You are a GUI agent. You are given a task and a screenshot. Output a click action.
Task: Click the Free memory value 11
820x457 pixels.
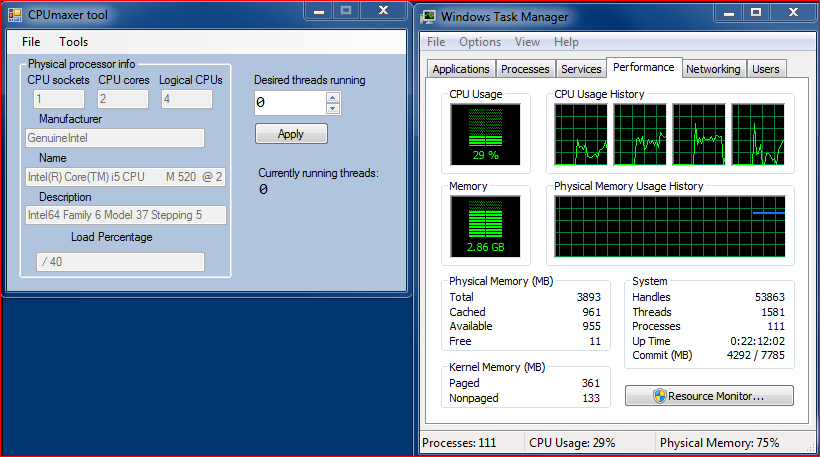click(x=595, y=341)
